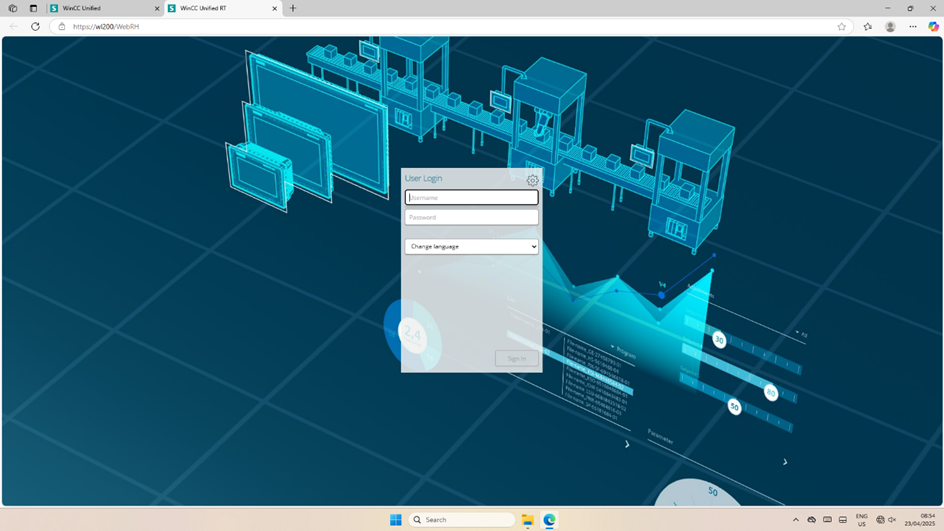Open the login settings gear icon
The width and height of the screenshot is (944, 531).
point(532,181)
